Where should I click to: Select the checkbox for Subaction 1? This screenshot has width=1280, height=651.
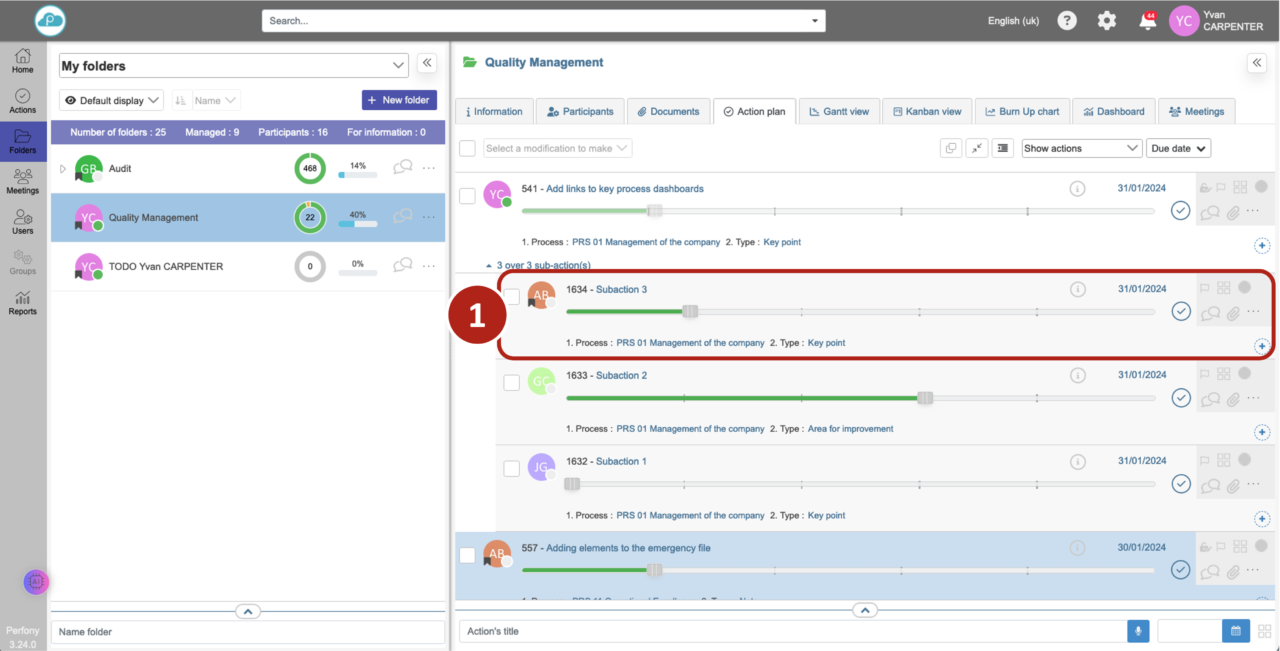click(x=511, y=468)
